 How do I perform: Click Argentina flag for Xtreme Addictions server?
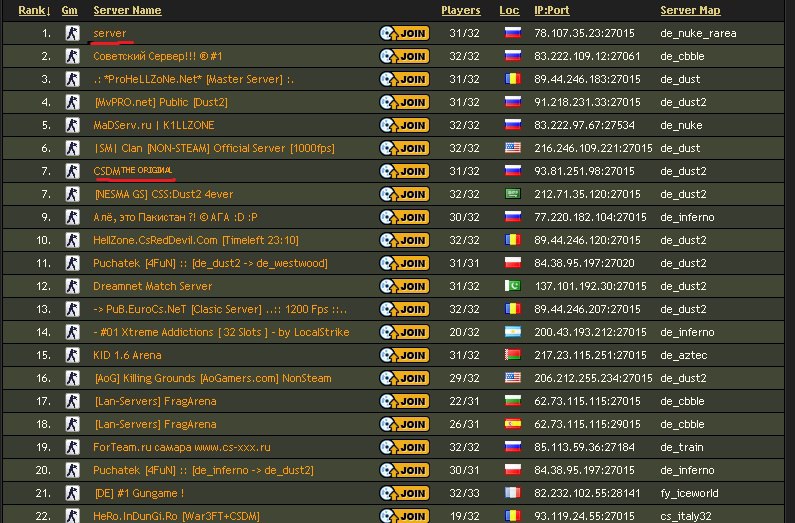(x=513, y=332)
